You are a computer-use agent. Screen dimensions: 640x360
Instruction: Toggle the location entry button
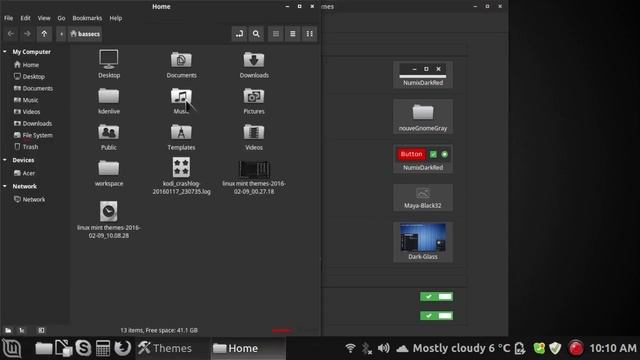tap(239, 34)
